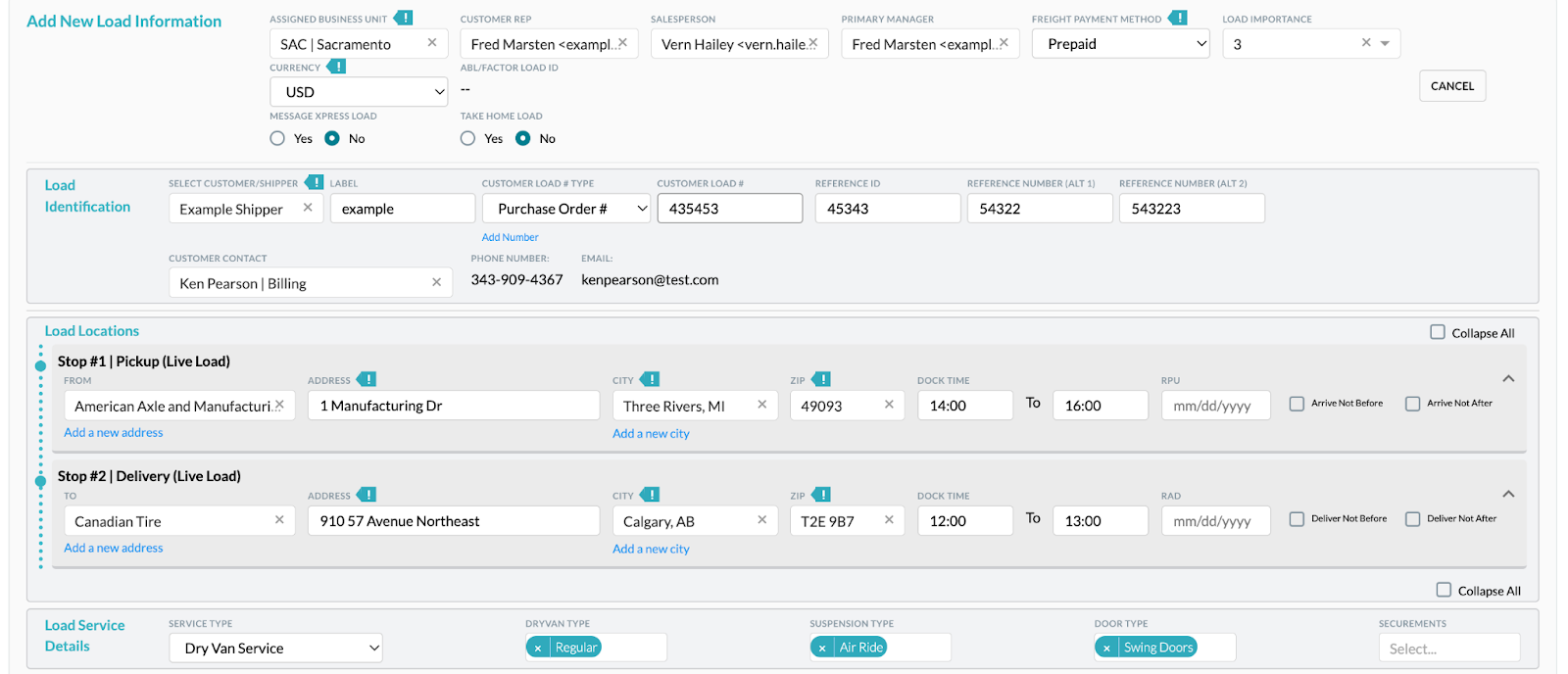
Task: Click Label field containing example
Action: point(403,209)
